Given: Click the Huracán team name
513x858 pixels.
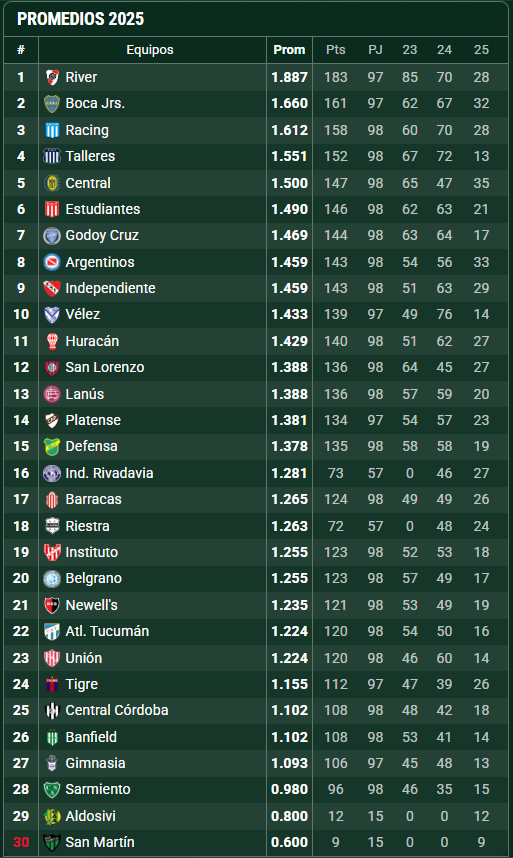Looking at the screenshot, I should coord(92,341).
